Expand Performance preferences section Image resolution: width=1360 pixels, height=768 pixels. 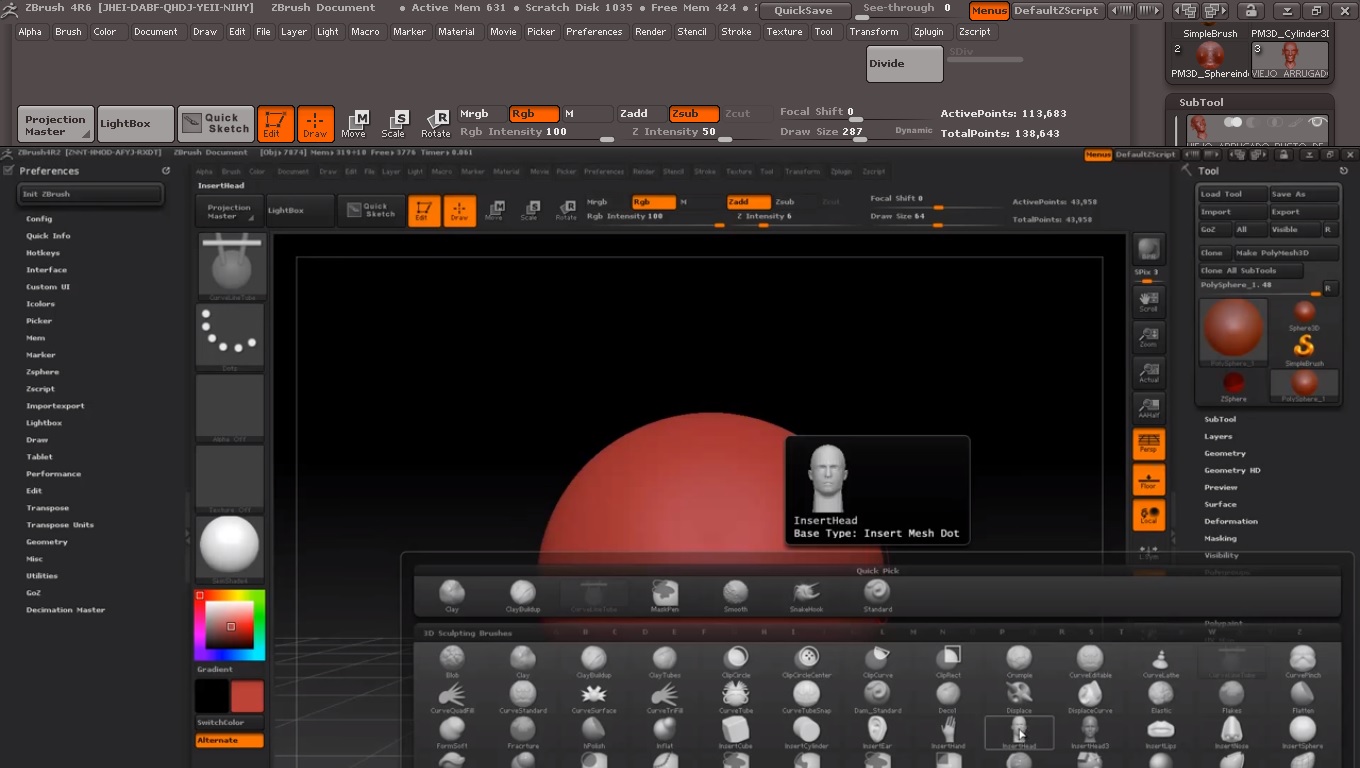click(53, 474)
